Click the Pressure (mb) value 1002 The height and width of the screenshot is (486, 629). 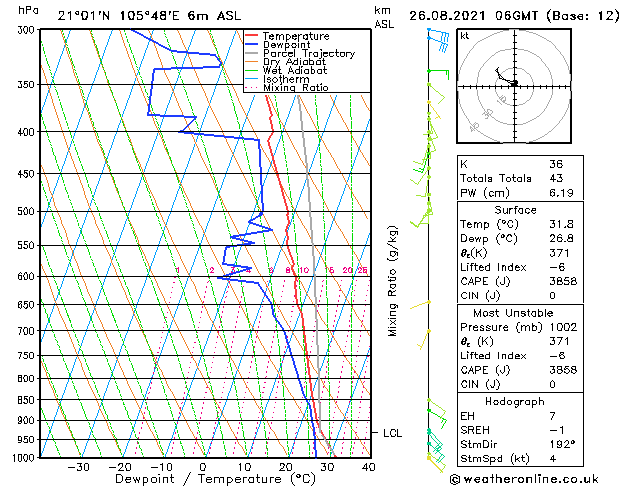563,327
